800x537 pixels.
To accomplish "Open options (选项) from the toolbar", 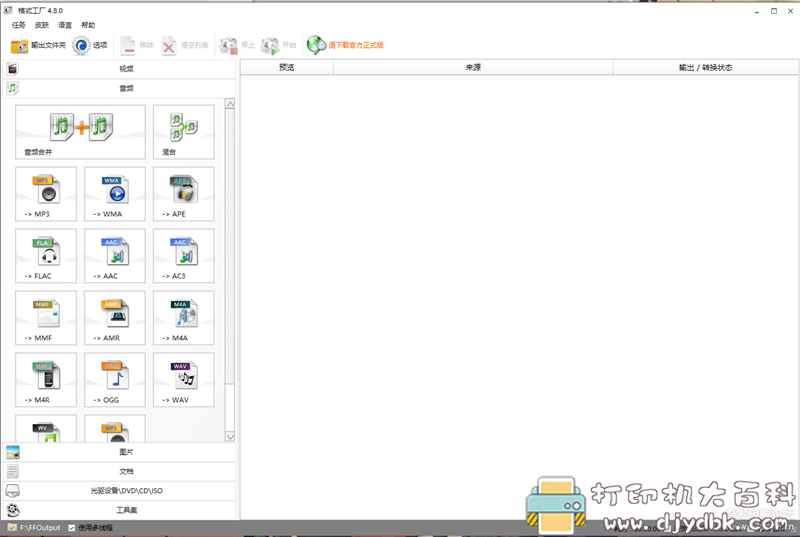I will tap(90, 45).
